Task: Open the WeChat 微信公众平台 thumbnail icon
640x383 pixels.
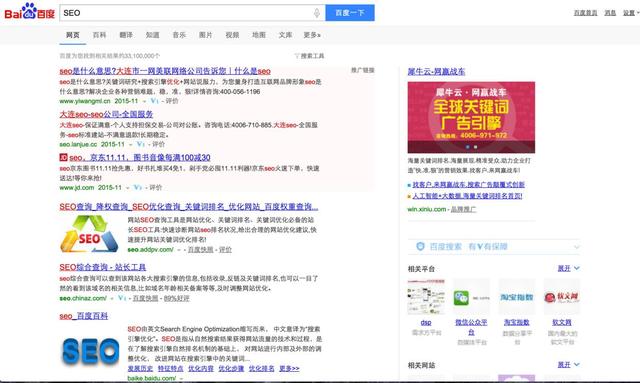Action: coord(471,297)
